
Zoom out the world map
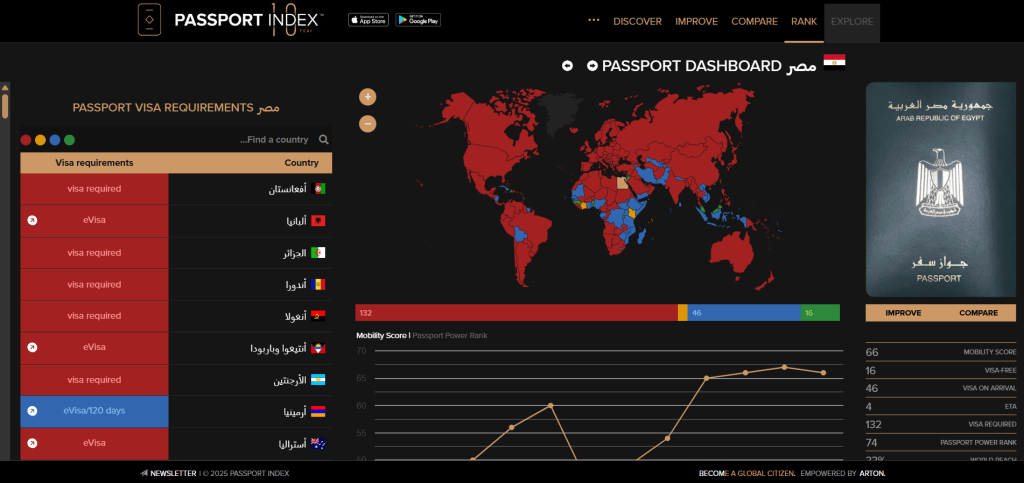368,123
